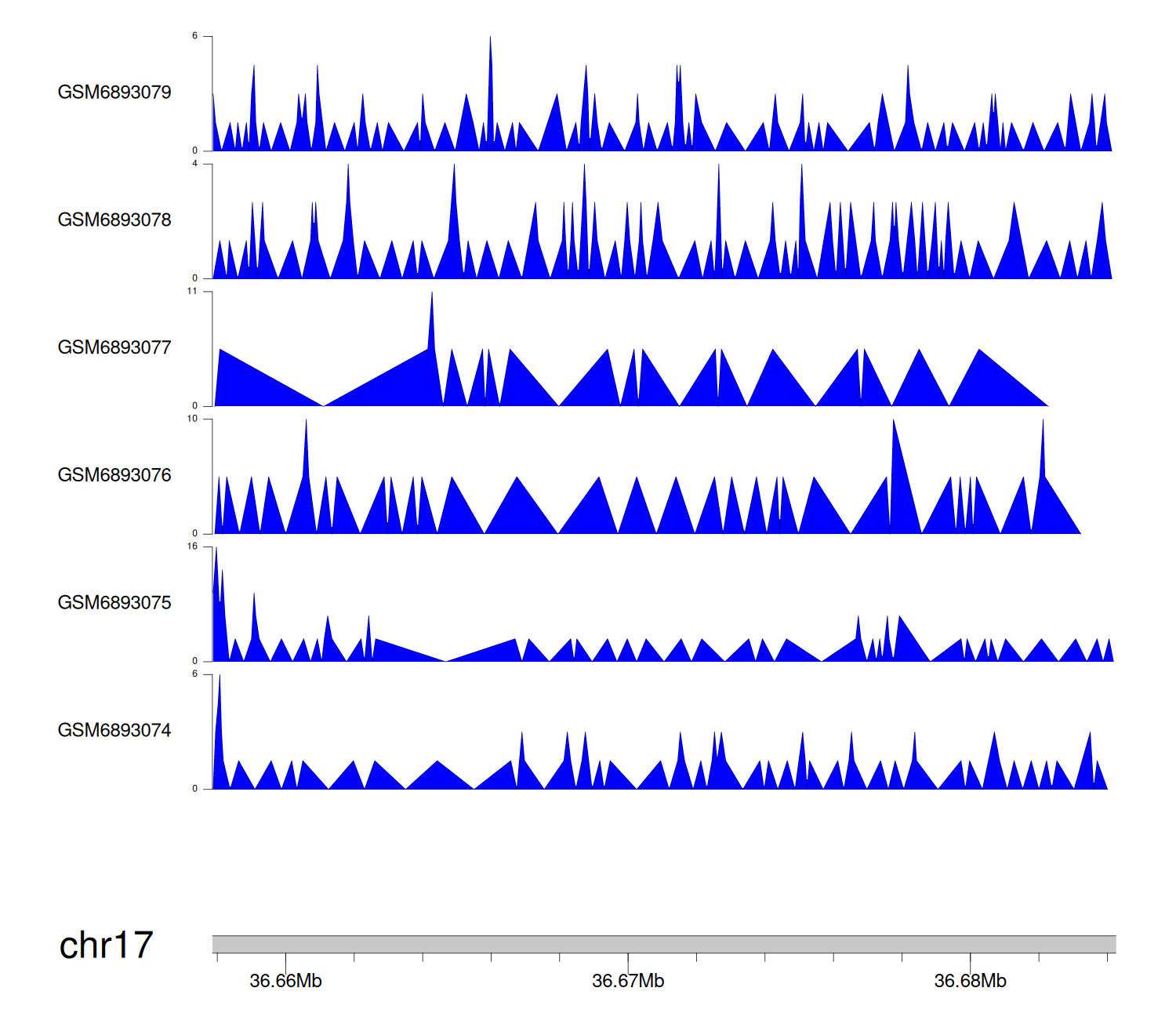Click y-axis maximum value 16
This screenshot has width=1176, height=1035.
coord(192,547)
